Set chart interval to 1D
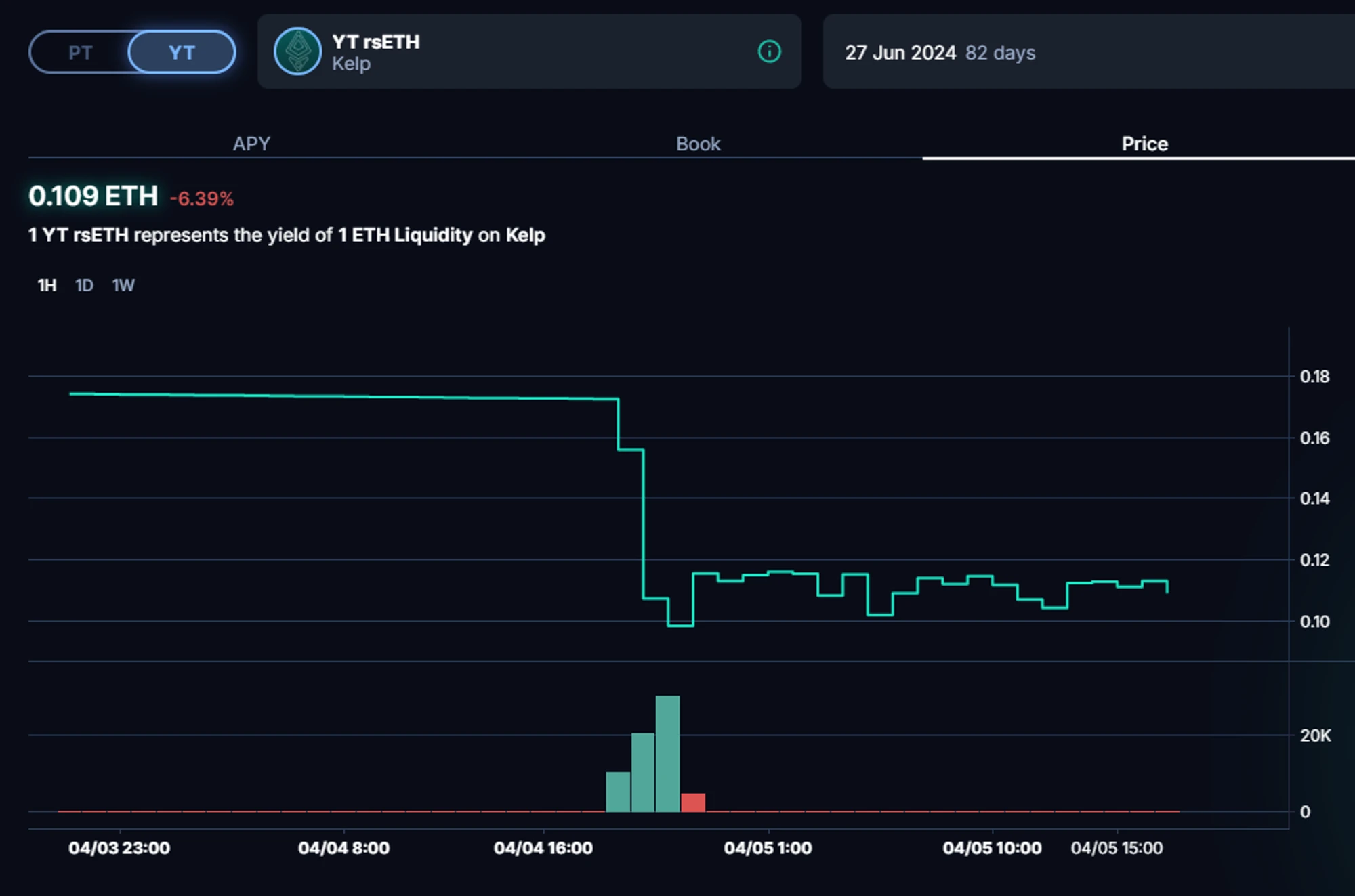The width and height of the screenshot is (1355, 896). click(x=84, y=285)
